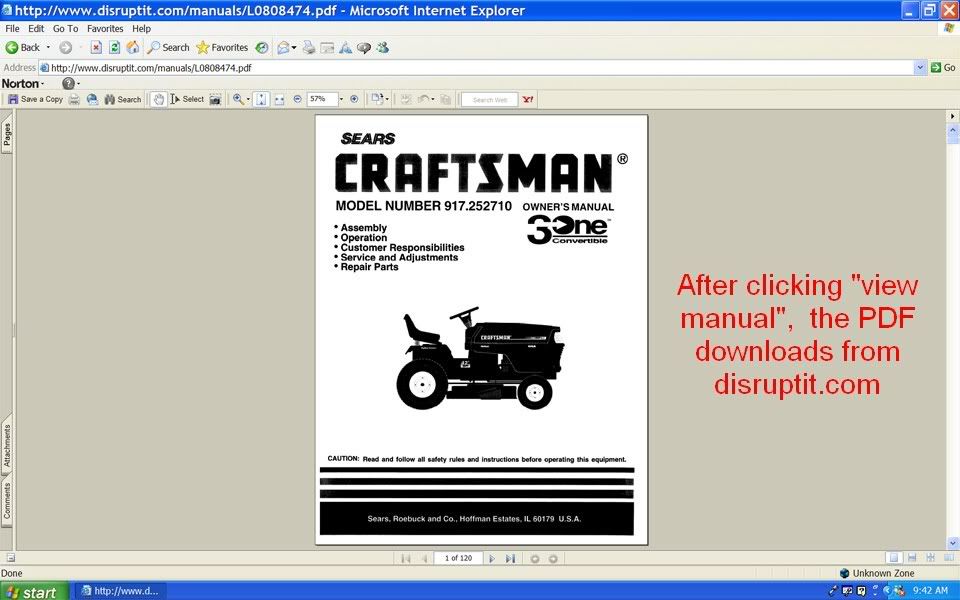The width and height of the screenshot is (960, 600).
Task: Switch to Single Page layout
Action: 893,557
